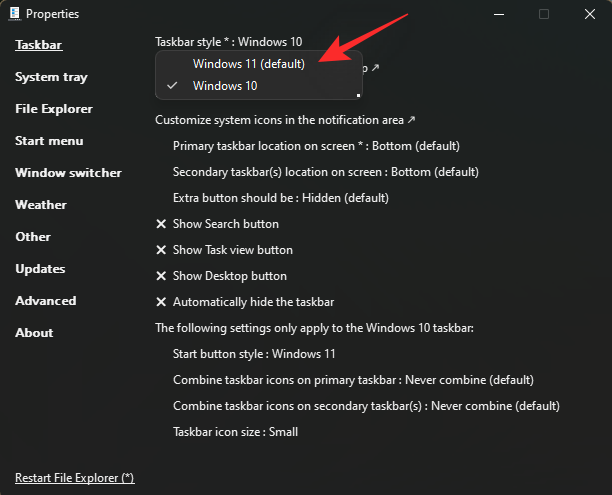Change Extra button should be option

pos(281,198)
